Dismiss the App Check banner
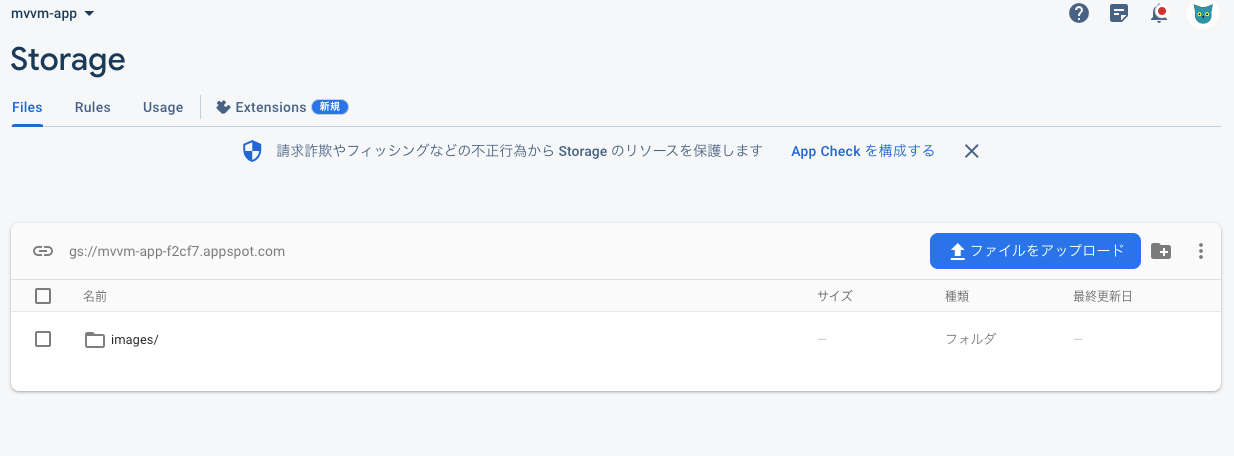 coord(971,151)
